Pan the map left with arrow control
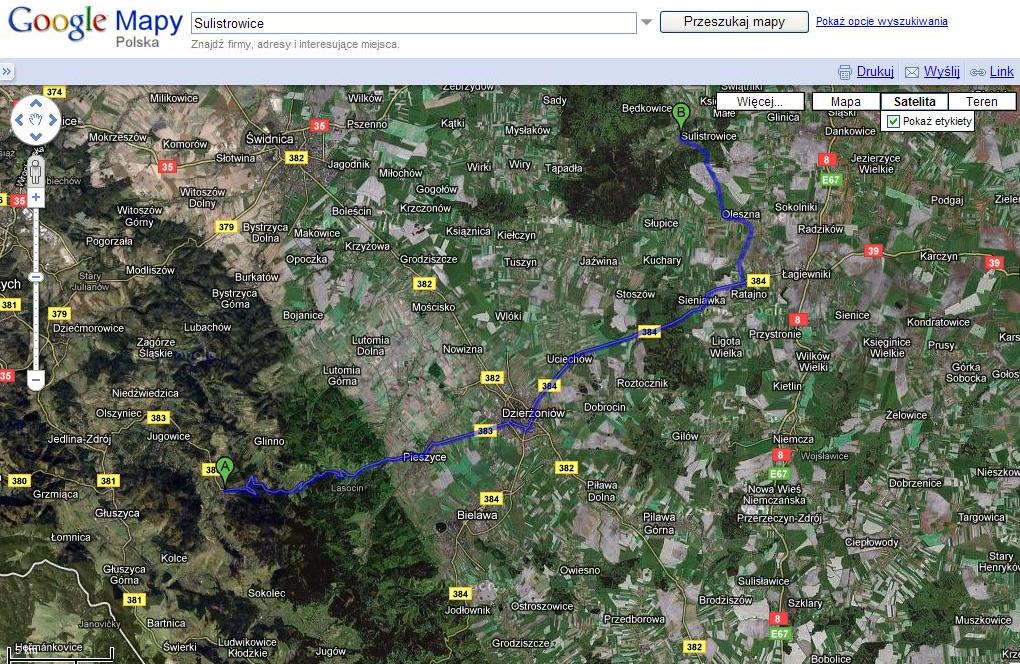 click(20, 120)
